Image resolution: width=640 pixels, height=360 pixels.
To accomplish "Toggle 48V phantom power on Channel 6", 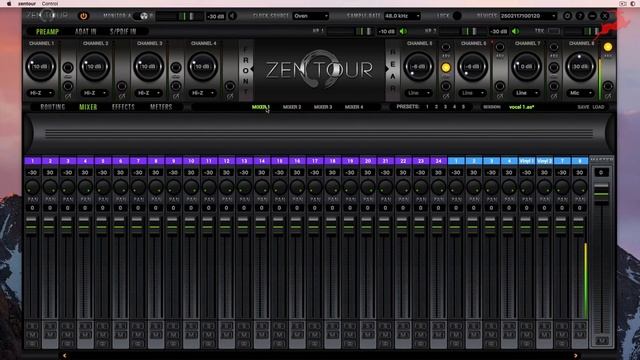I will point(500,47).
